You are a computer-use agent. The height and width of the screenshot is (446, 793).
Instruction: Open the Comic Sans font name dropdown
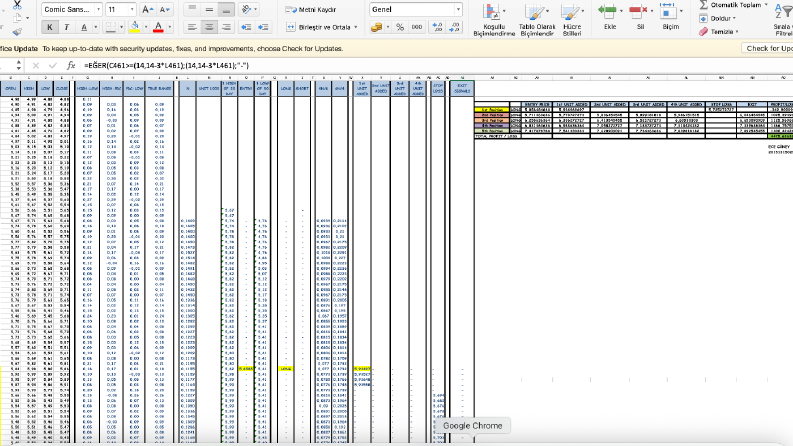pyautogui.click(x=98, y=9)
